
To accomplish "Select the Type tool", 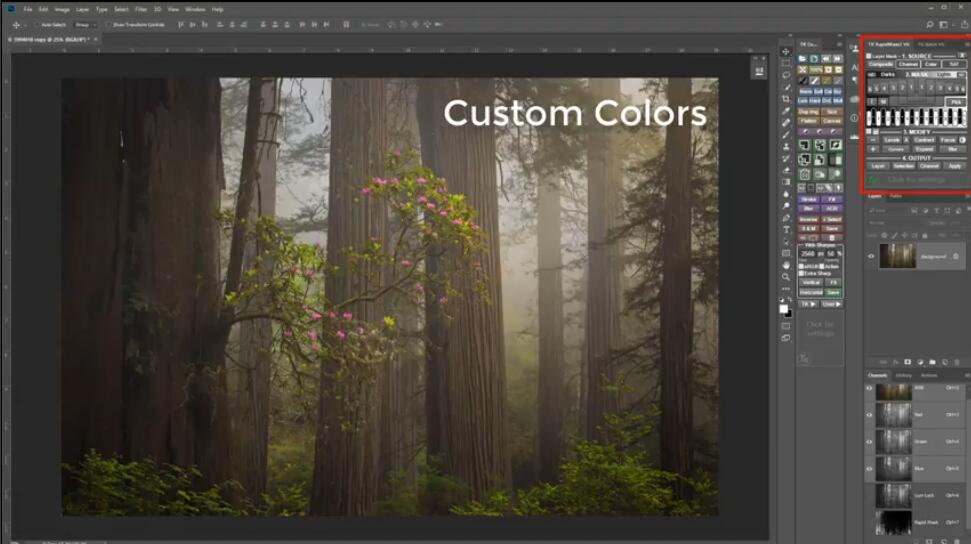I will click(786, 230).
